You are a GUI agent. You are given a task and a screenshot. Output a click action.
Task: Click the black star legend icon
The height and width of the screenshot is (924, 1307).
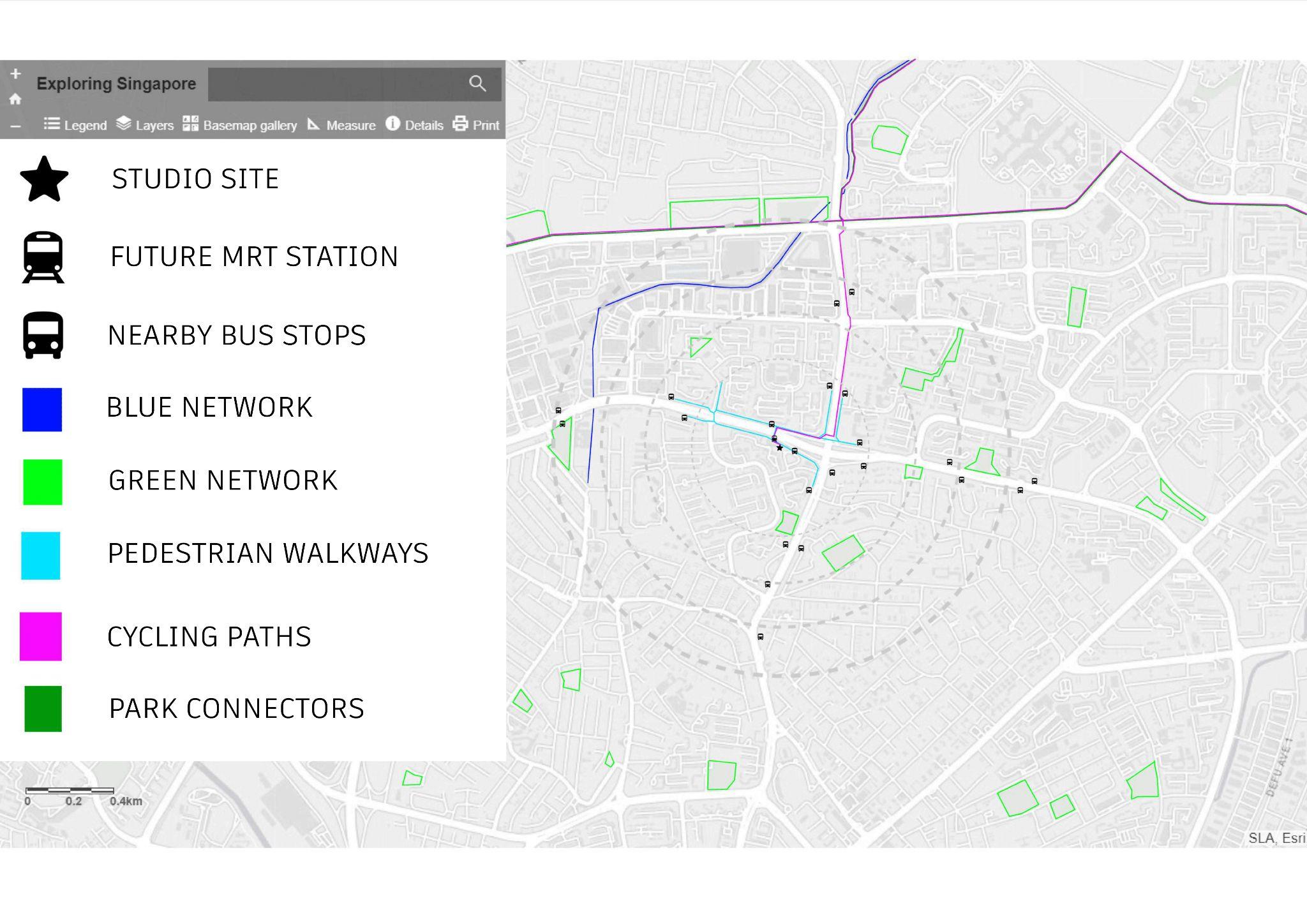[x=44, y=179]
